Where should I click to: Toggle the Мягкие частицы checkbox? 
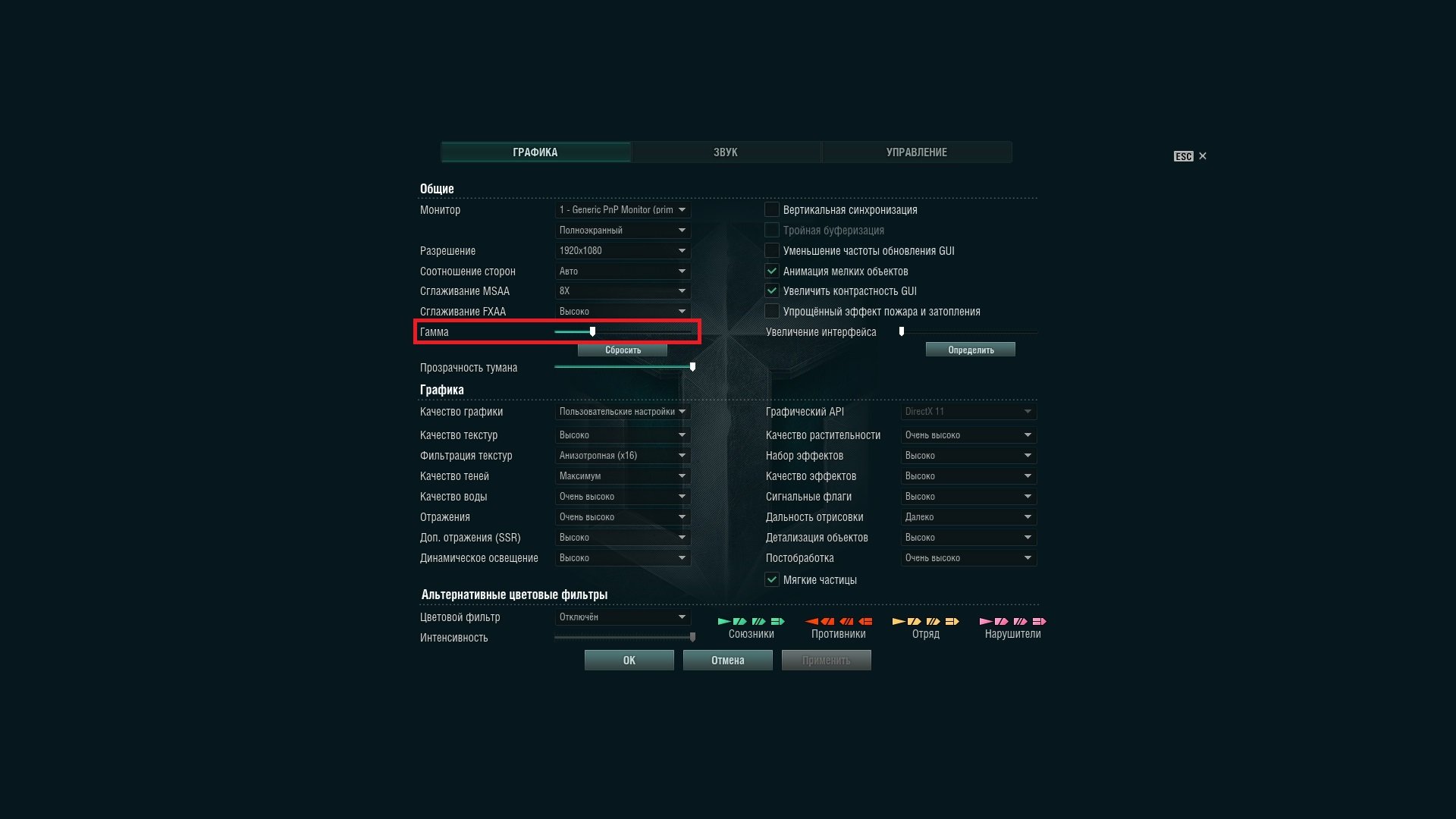772,580
